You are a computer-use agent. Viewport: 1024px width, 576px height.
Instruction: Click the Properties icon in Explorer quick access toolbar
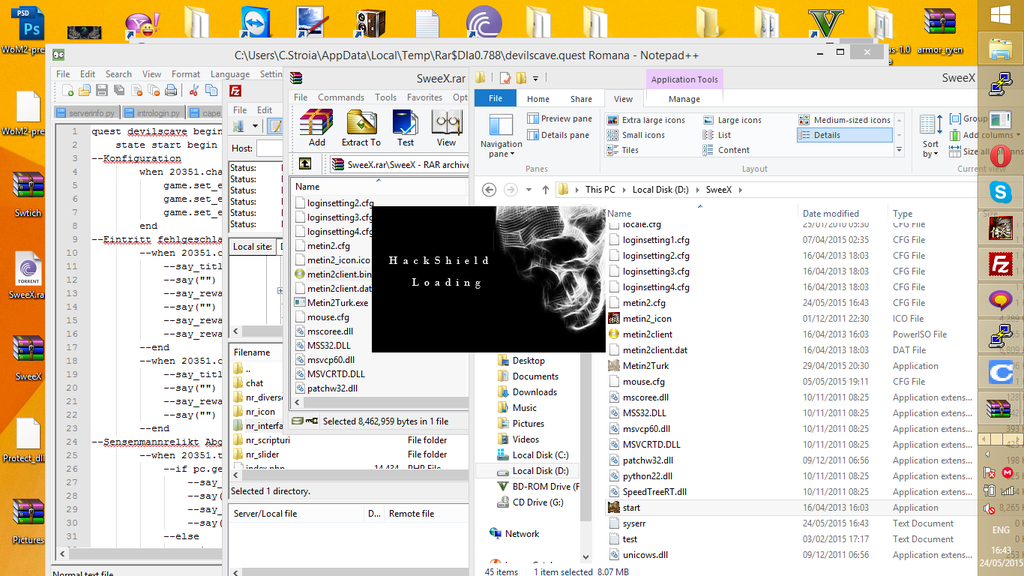[x=505, y=78]
